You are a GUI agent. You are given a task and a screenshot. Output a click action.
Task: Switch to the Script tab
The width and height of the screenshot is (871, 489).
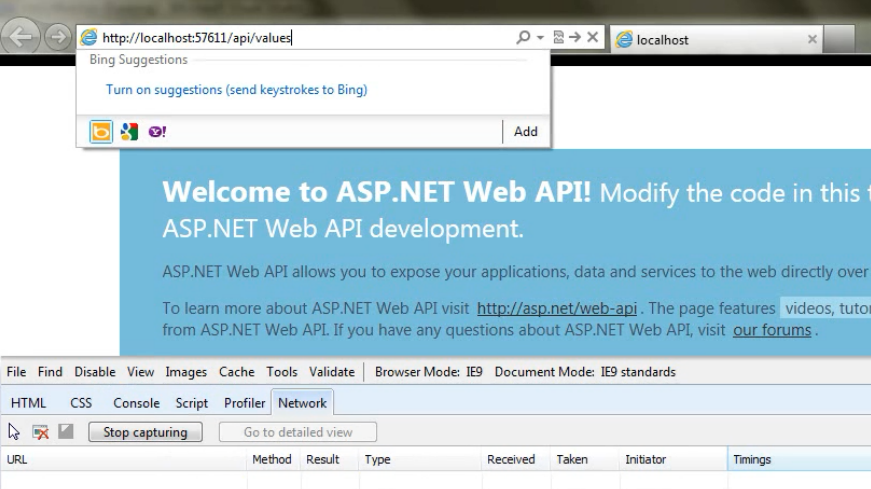click(x=192, y=403)
